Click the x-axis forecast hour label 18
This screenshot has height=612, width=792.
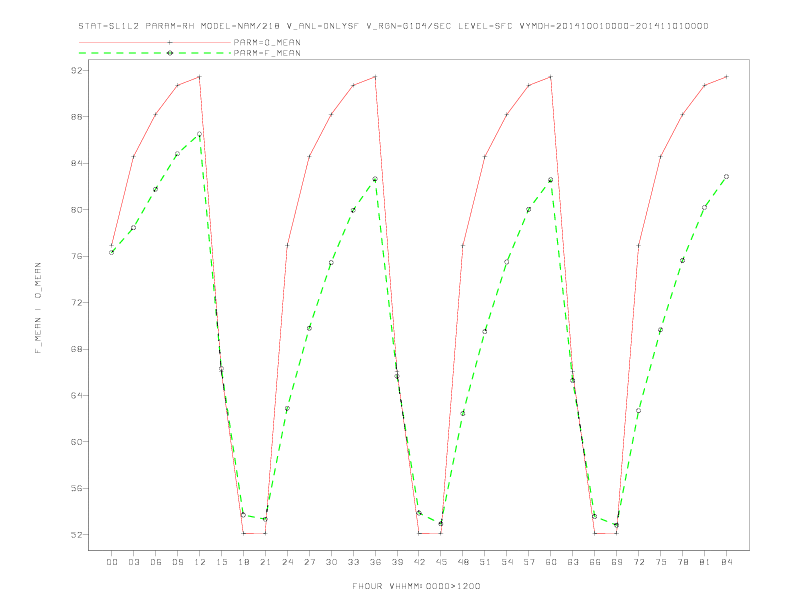tap(243, 562)
